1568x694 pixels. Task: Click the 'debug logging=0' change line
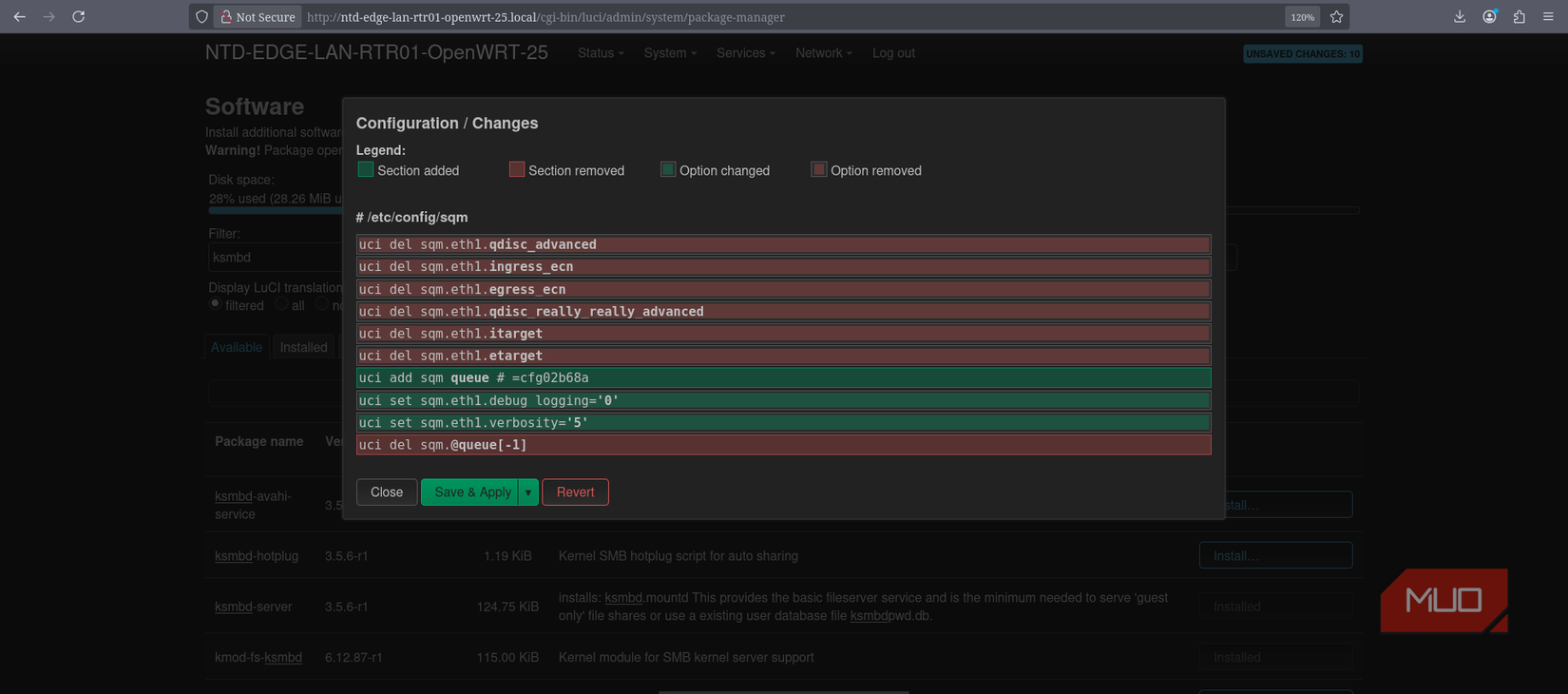(784, 400)
